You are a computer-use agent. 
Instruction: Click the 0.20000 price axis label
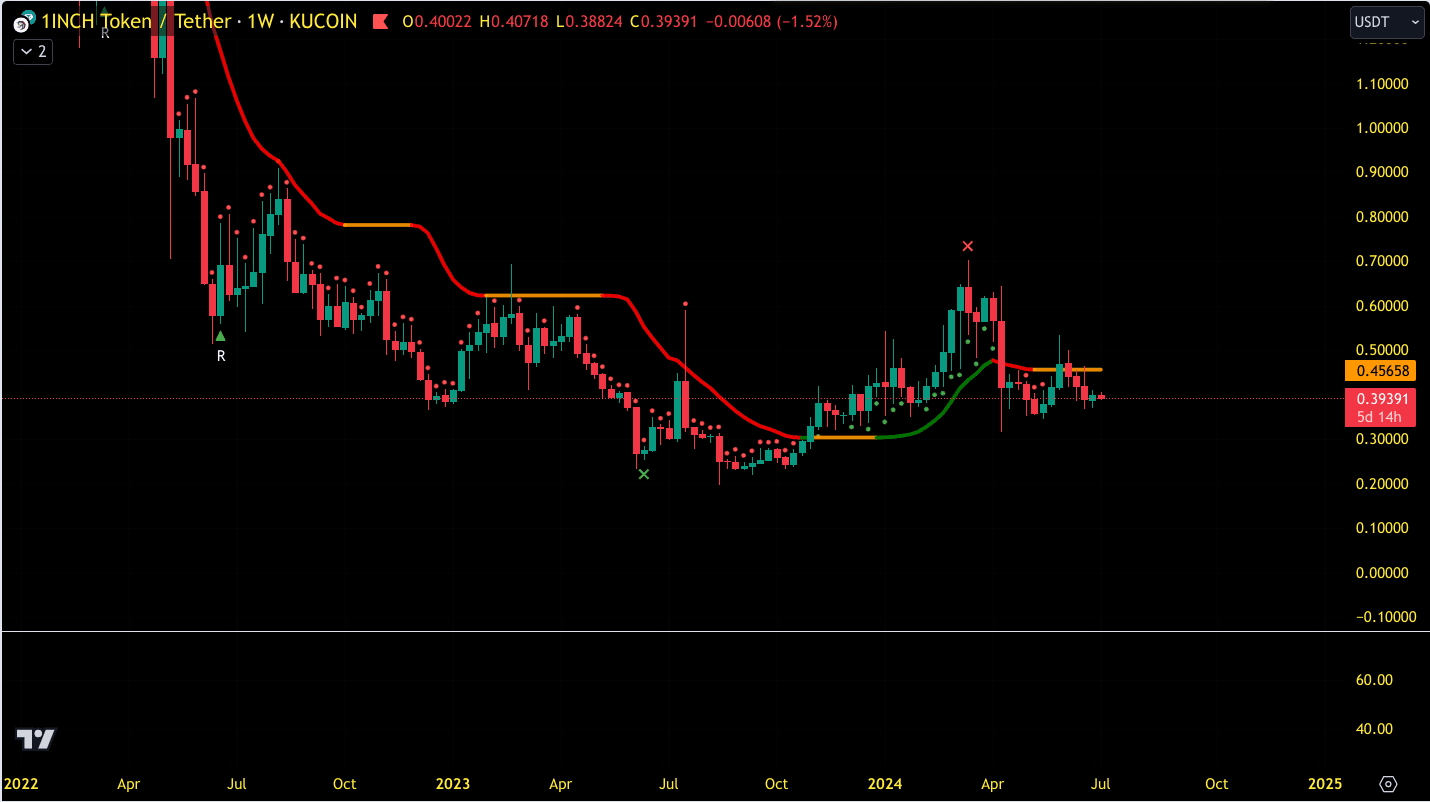coord(1381,484)
